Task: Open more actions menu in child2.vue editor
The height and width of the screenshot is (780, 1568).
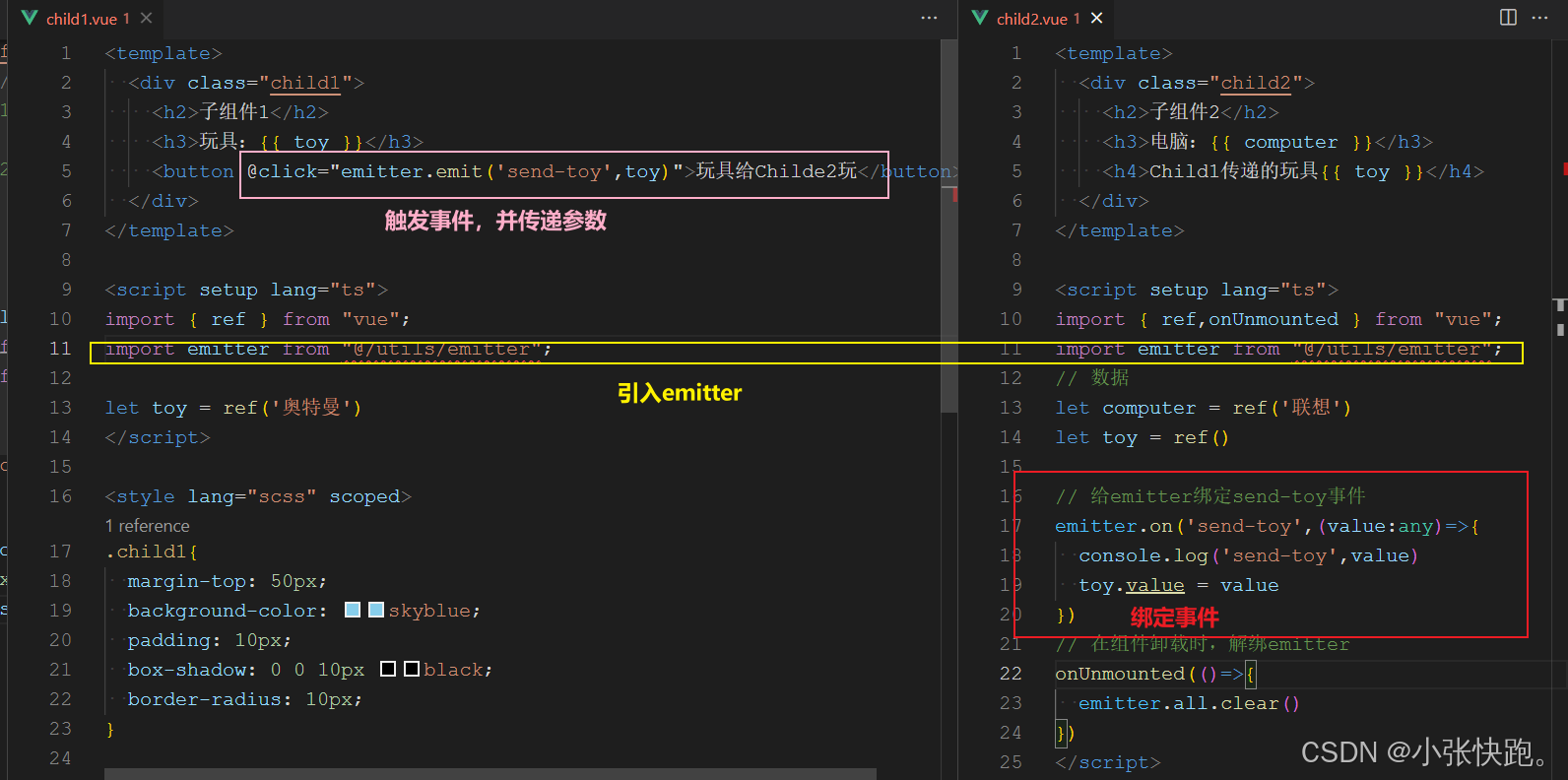Action: 1540,18
